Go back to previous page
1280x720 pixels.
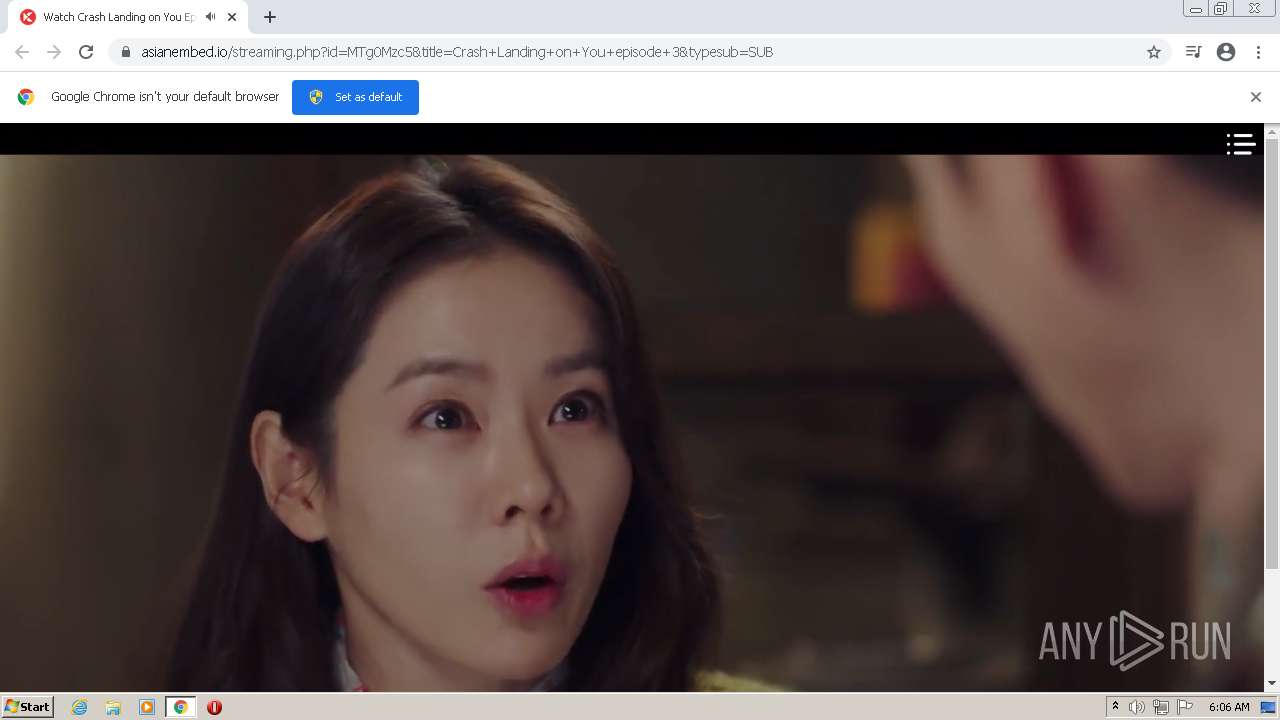click(x=22, y=52)
